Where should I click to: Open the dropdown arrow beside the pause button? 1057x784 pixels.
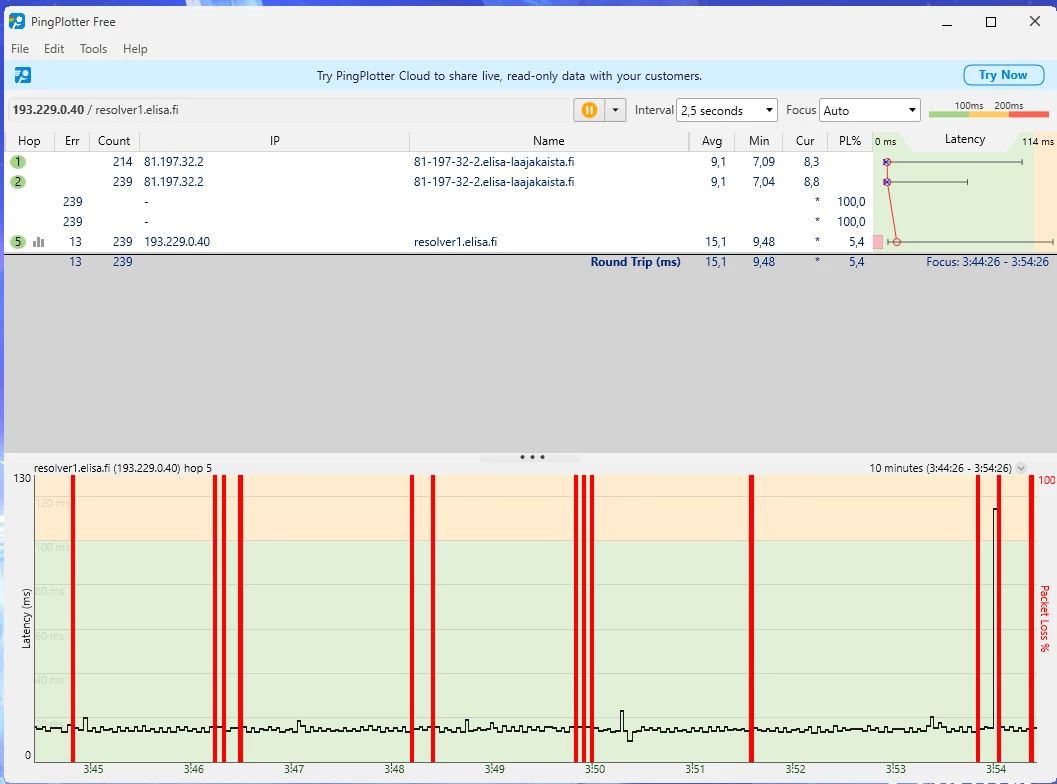coord(615,110)
